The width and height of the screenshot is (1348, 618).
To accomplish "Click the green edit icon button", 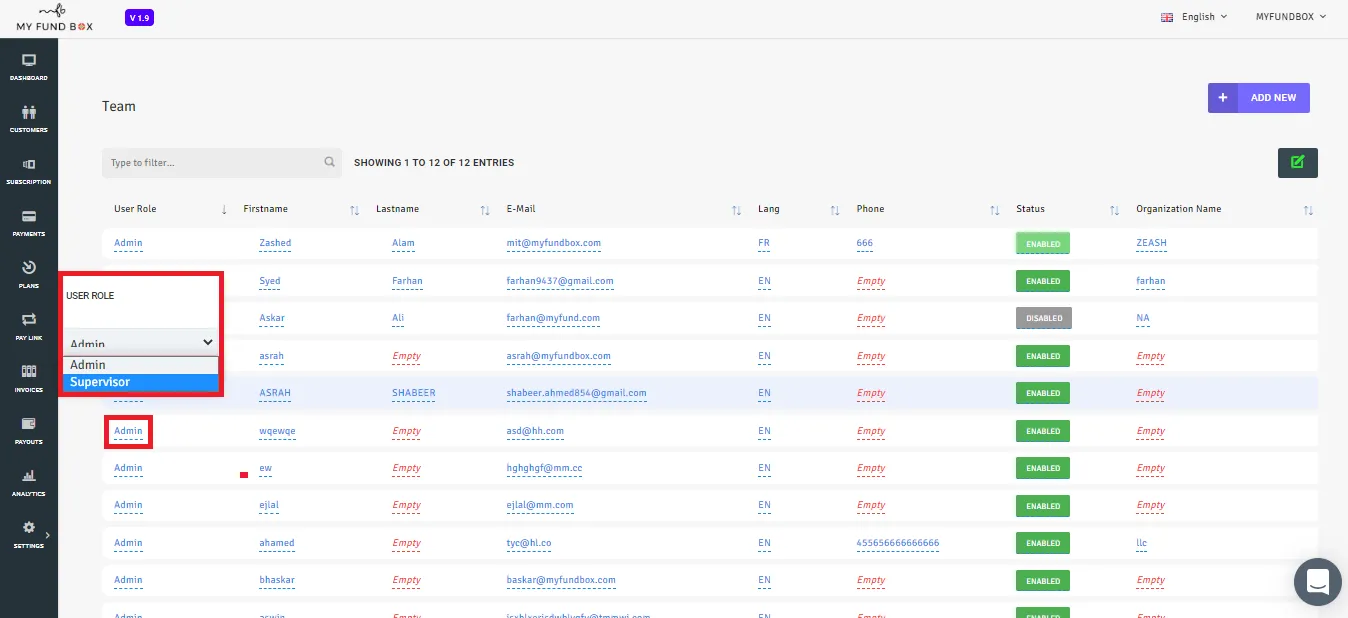I will tap(1298, 162).
